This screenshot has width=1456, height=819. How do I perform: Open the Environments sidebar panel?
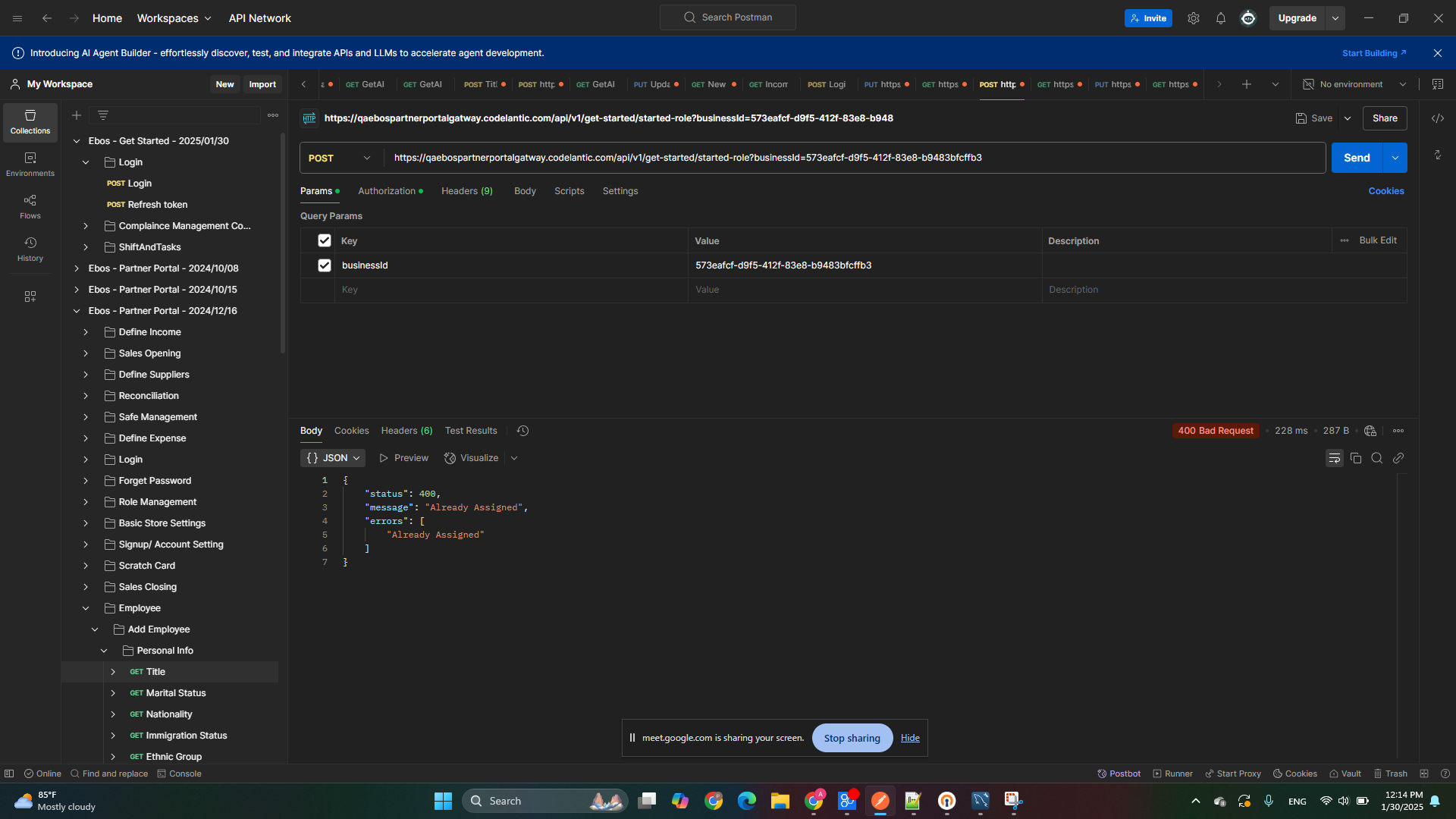point(30,164)
